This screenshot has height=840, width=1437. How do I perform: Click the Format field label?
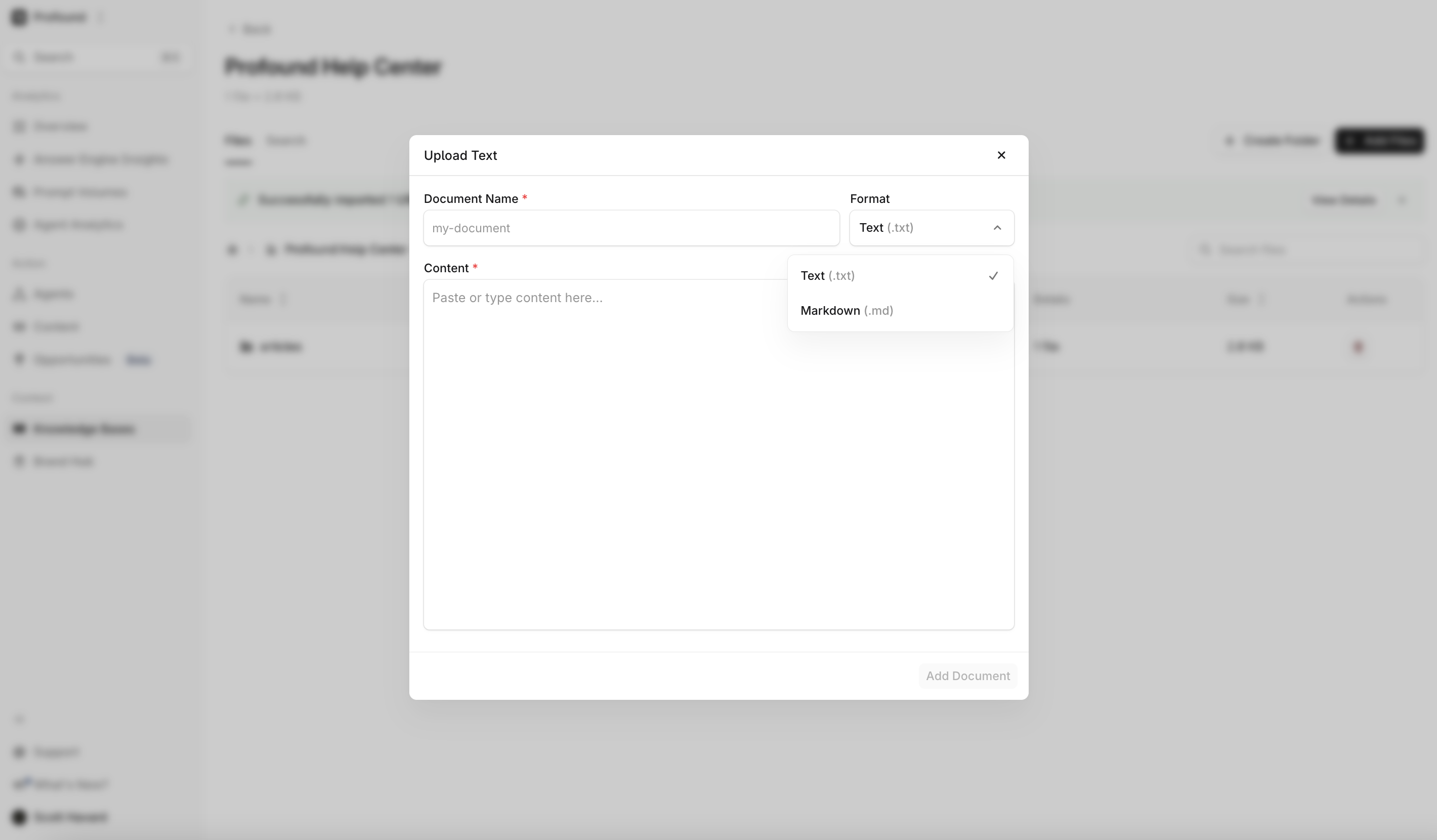[870, 199]
